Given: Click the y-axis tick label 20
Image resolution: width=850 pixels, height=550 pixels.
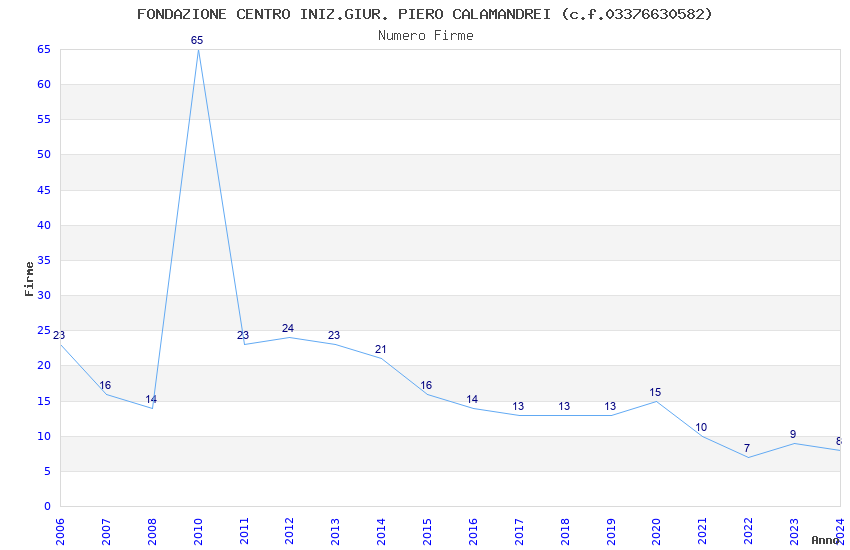Looking at the screenshot, I should click(x=44, y=365).
